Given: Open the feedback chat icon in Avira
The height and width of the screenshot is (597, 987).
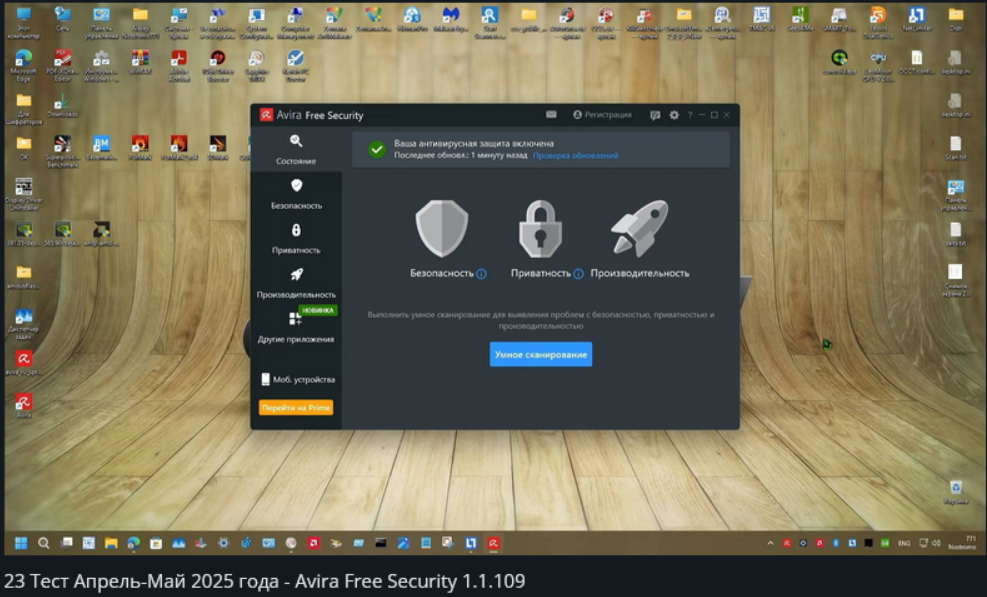Looking at the screenshot, I should (x=655, y=115).
